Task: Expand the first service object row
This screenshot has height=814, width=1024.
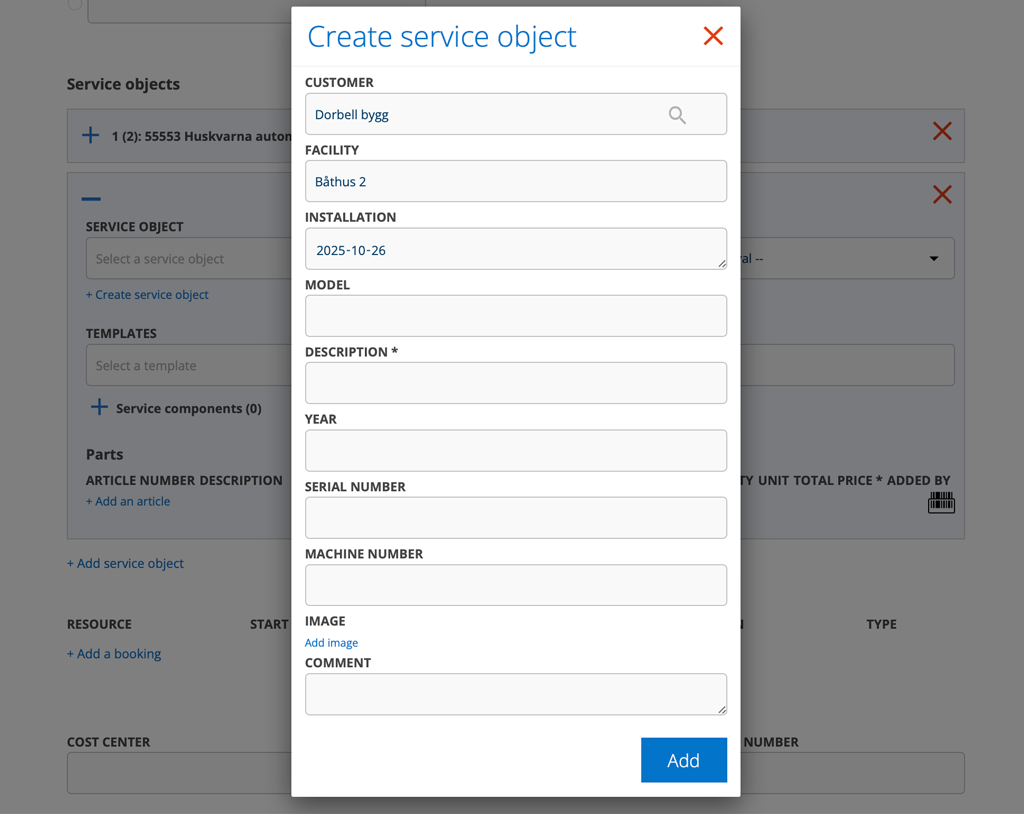Action: 90,135
